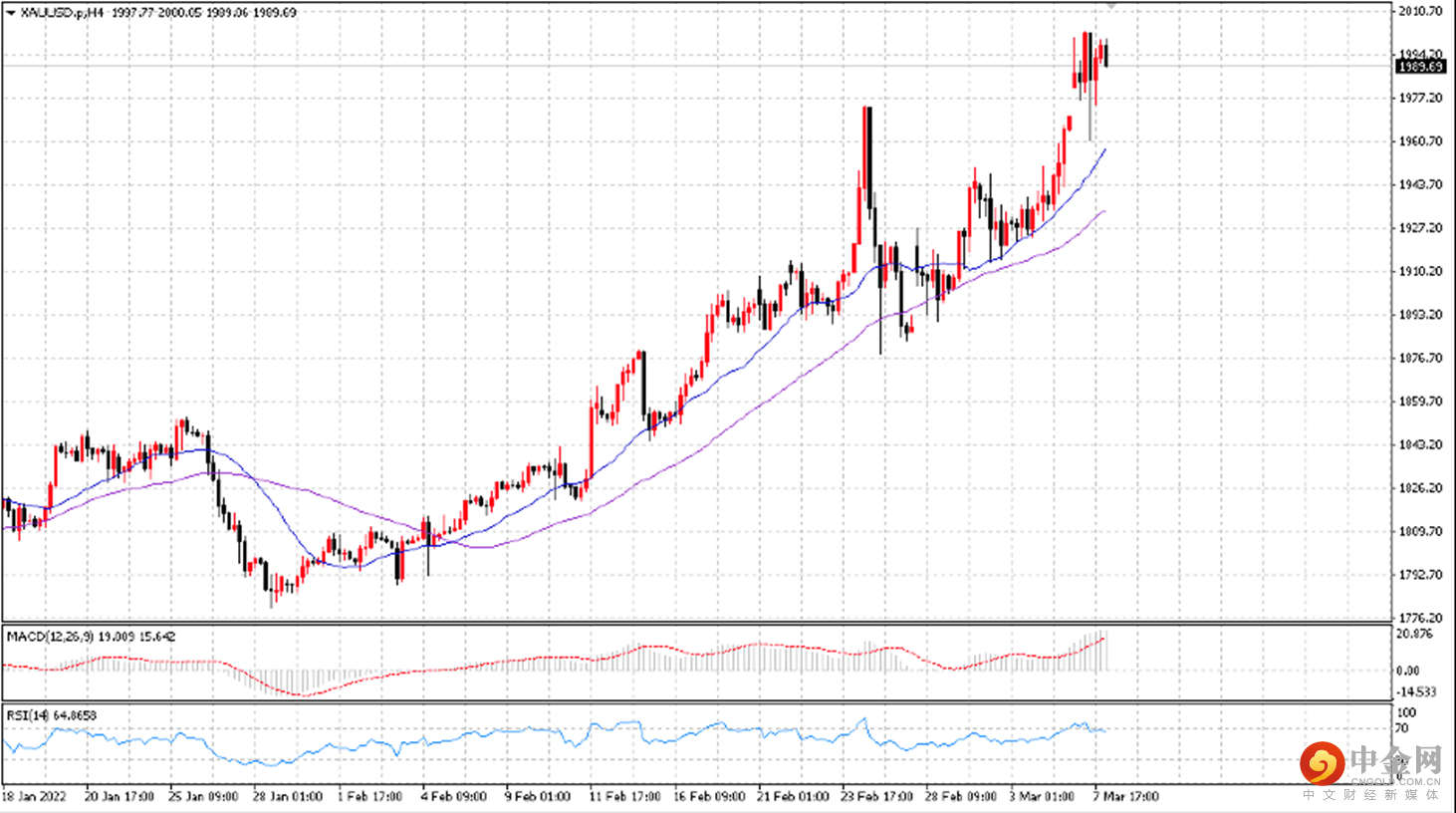
Task: Click the 20 Jan 17:00 time label
Action: pyautogui.click(x=120, y=797)
